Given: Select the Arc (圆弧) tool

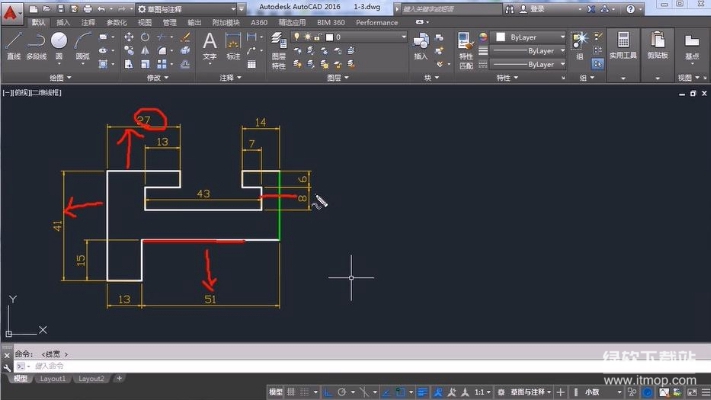Looking at the screenshot, I should 82,45.
